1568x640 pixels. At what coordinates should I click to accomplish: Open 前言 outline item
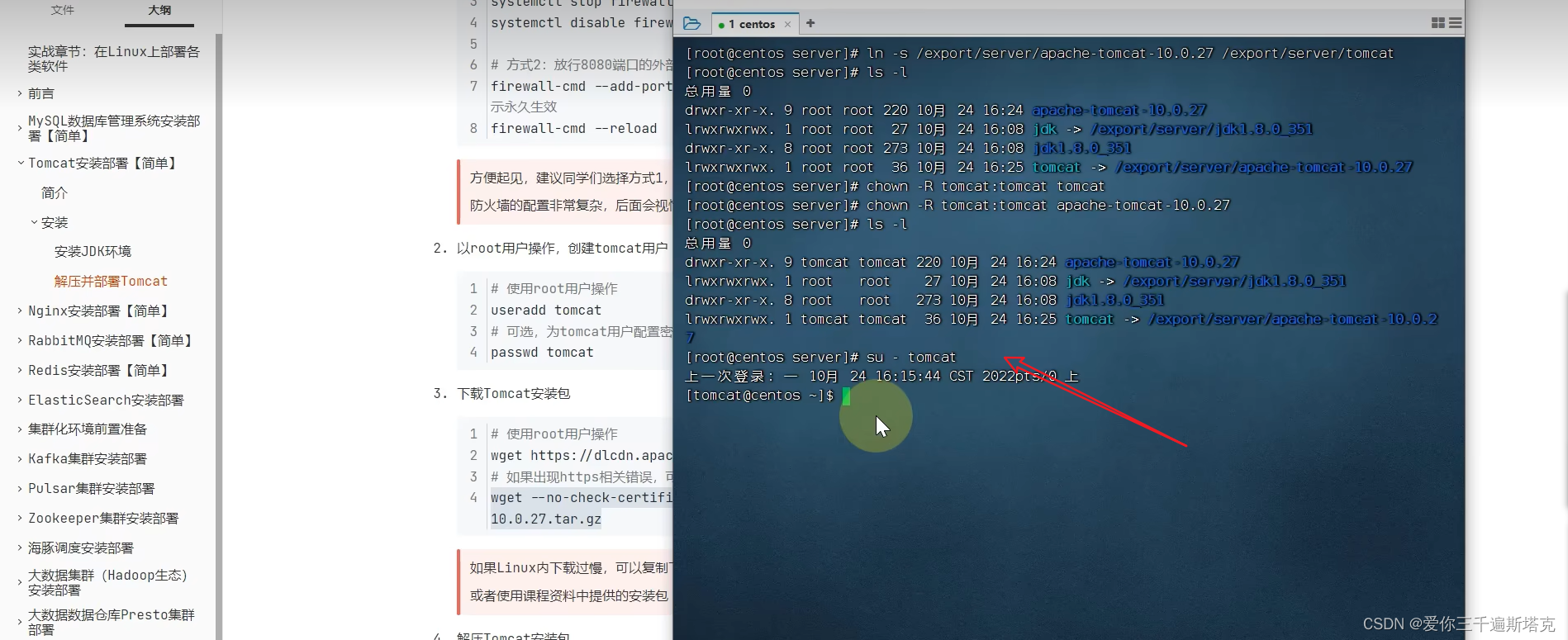(41, 93)
